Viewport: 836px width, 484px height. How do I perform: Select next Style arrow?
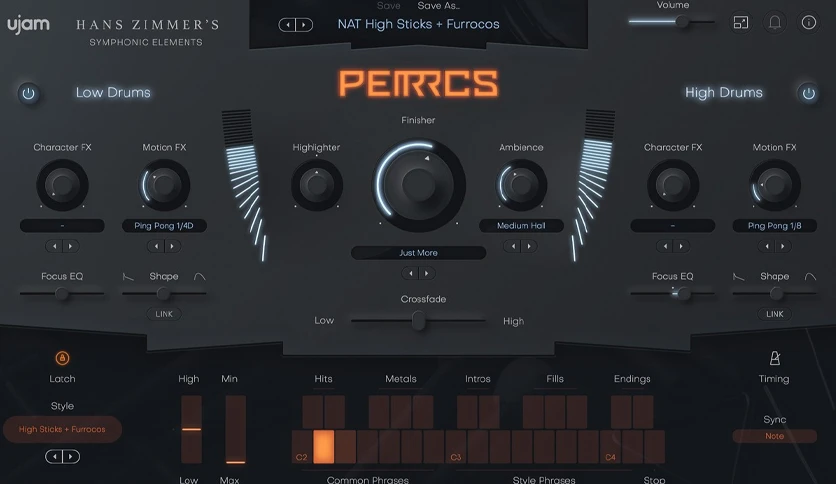pos(71,456)
